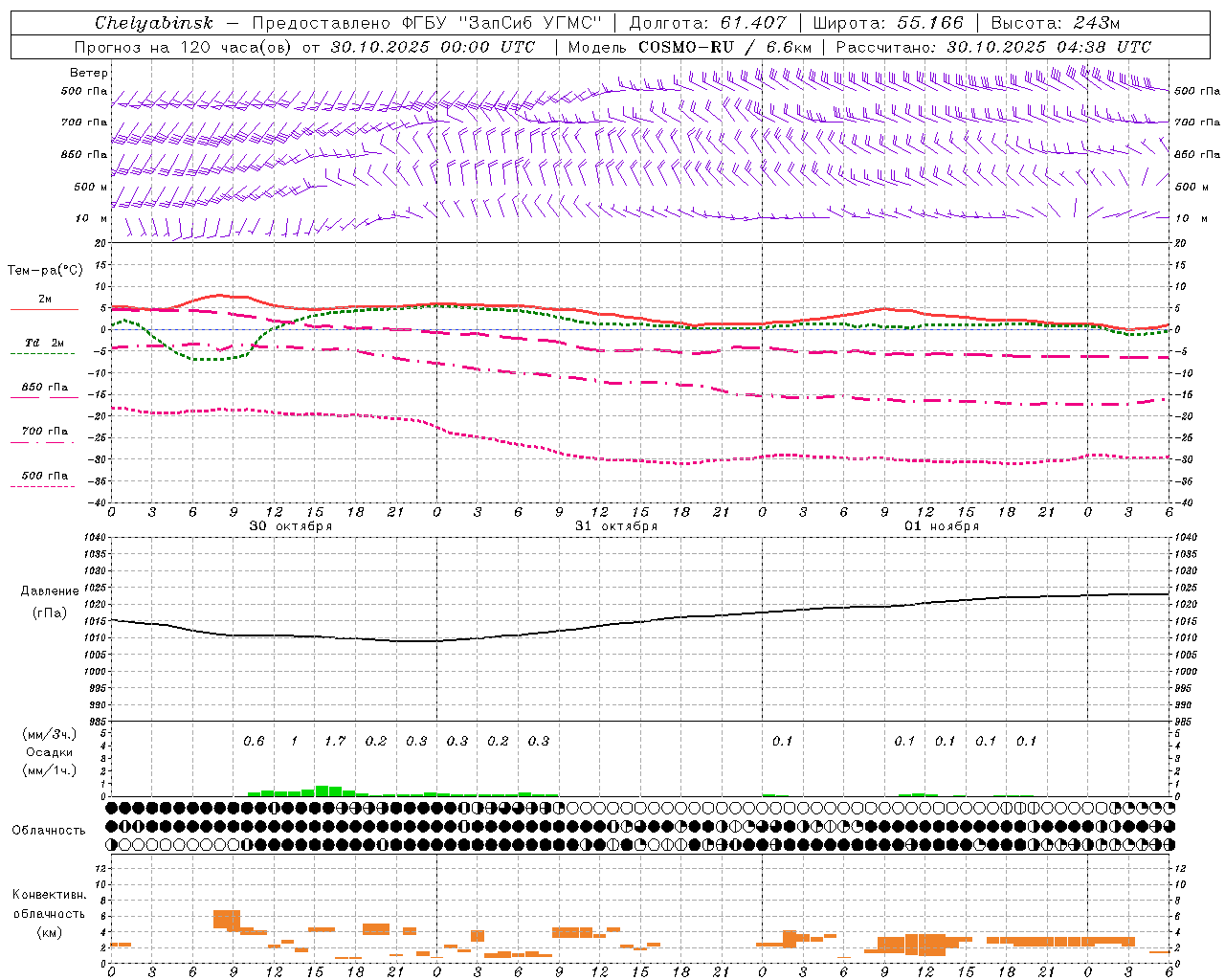Click the 1.7 precipitation amount value
Viewport: 1225px width, 980px height.
pos(335,741)
